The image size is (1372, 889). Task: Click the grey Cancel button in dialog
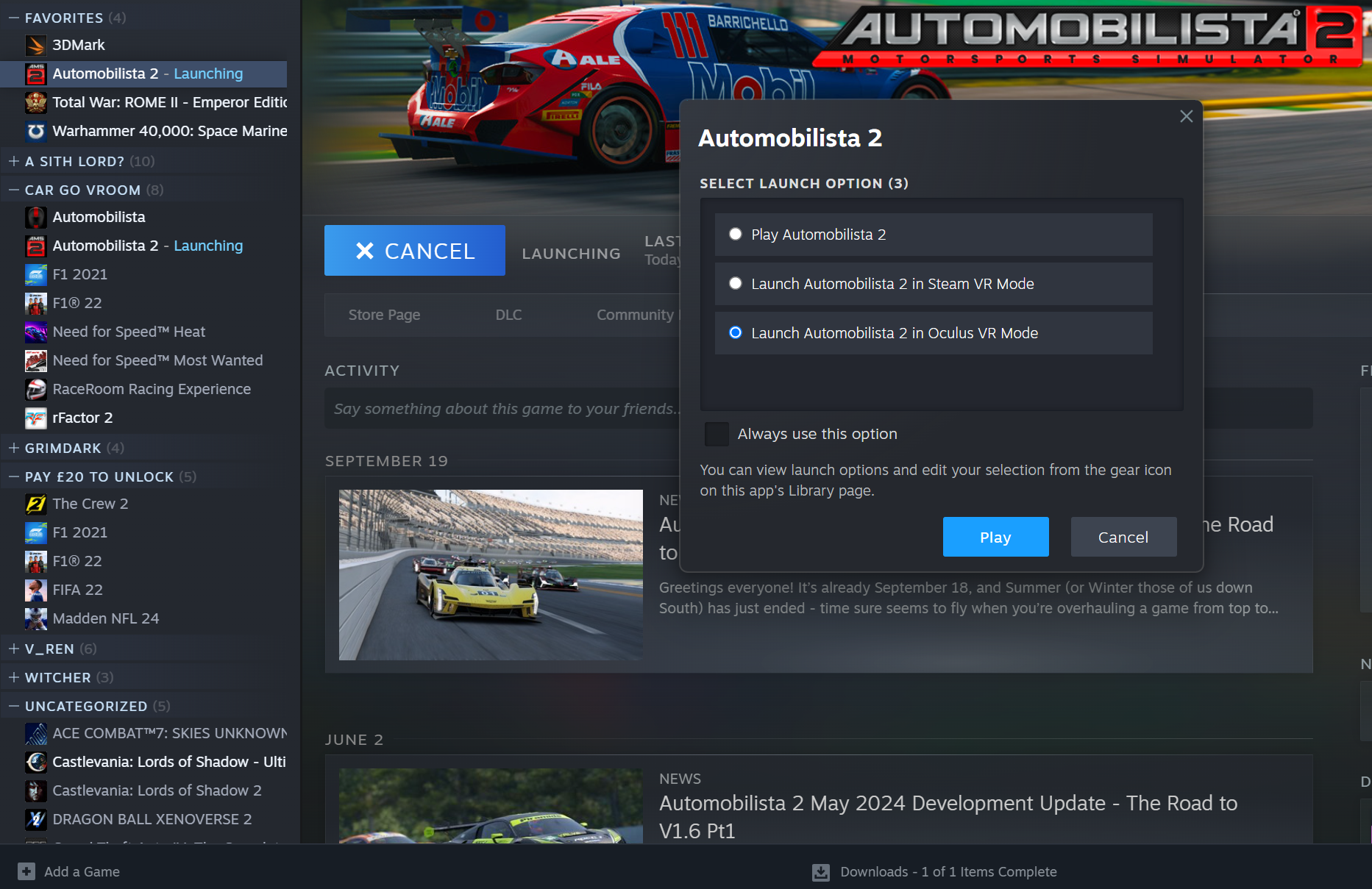pyautogui.click(x=1123, y=537)
